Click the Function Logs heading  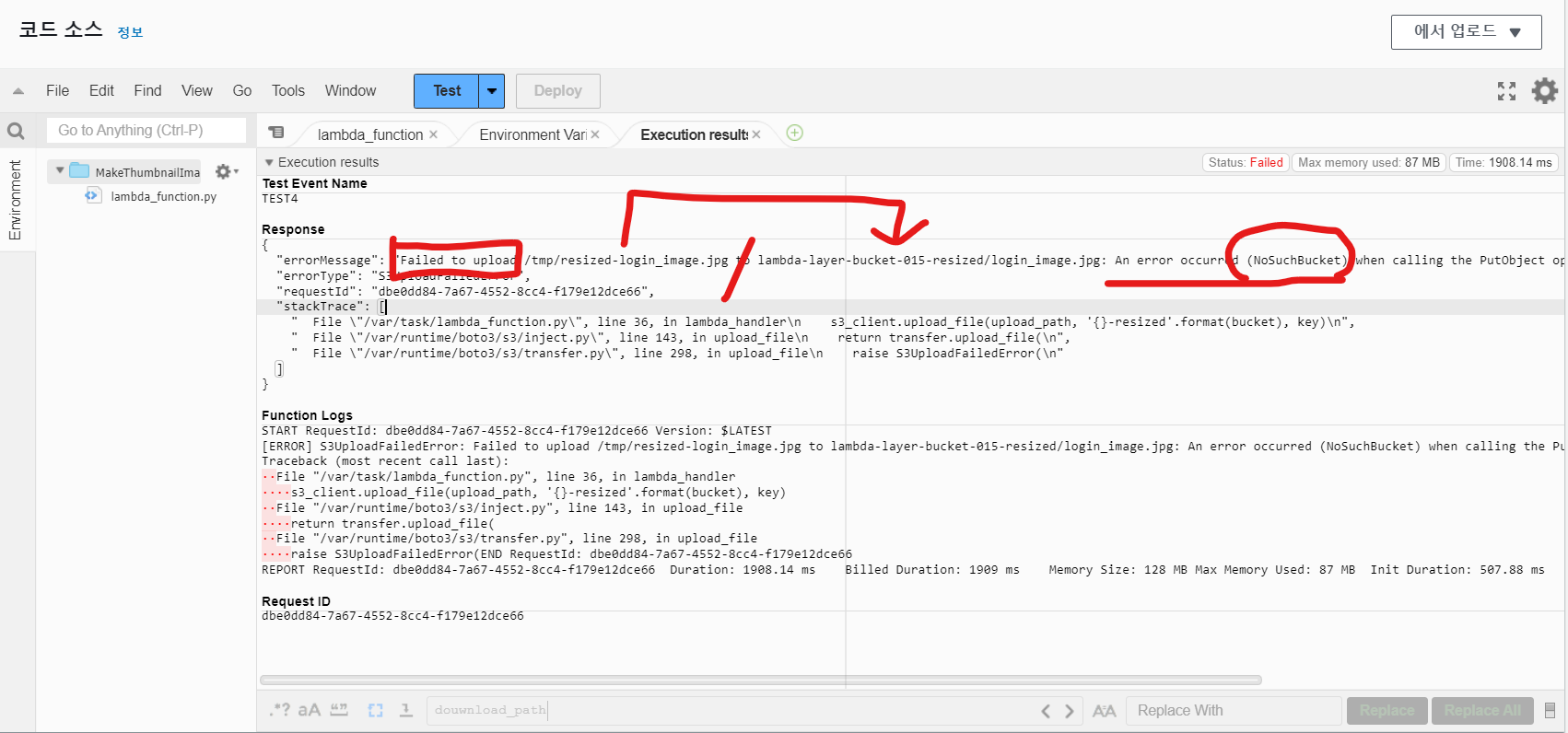(x=307, y=415)
